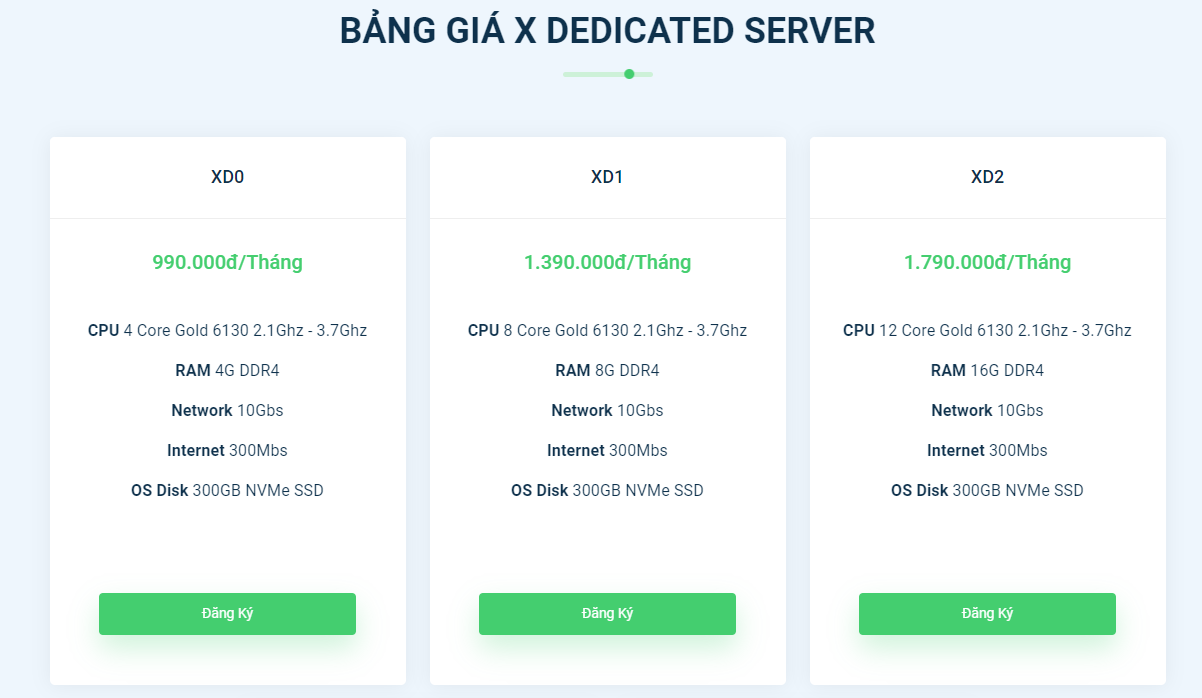Click Đăng Ký button for XD1 plan
The width and height of the screenshot is (1202, 698).
(x=607, y=613)
